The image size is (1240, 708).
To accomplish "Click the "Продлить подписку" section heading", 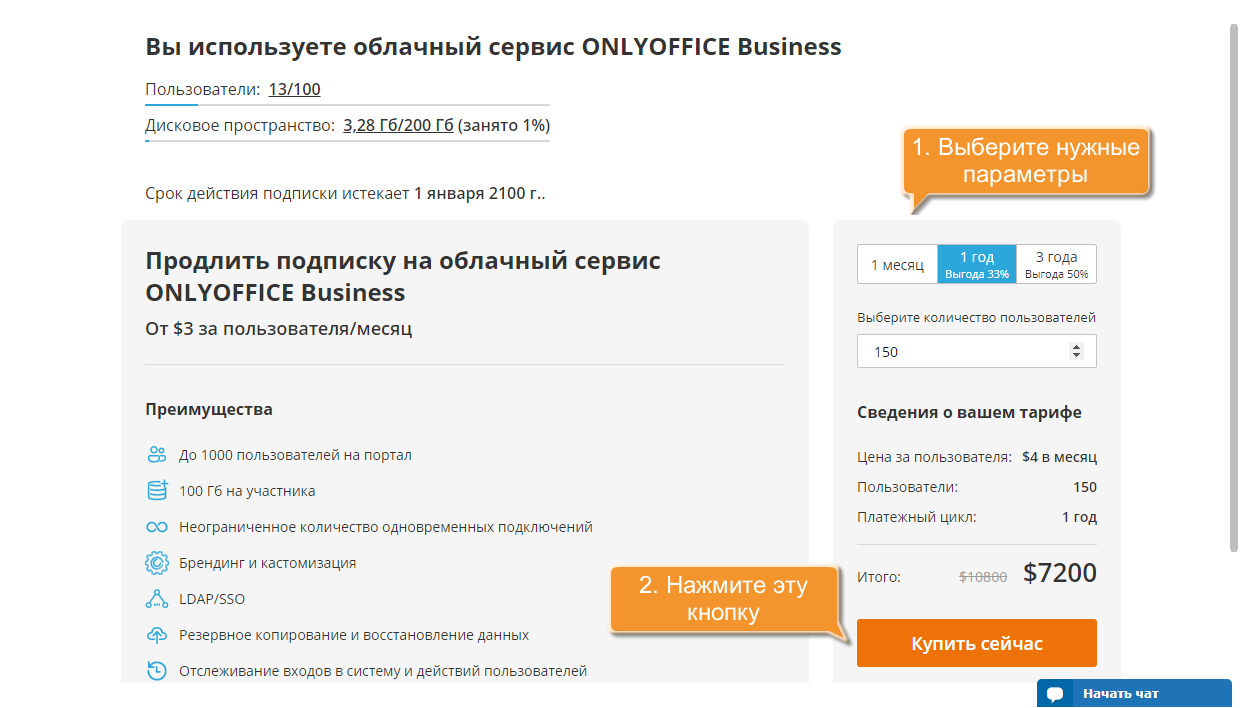I will (403, 277).
